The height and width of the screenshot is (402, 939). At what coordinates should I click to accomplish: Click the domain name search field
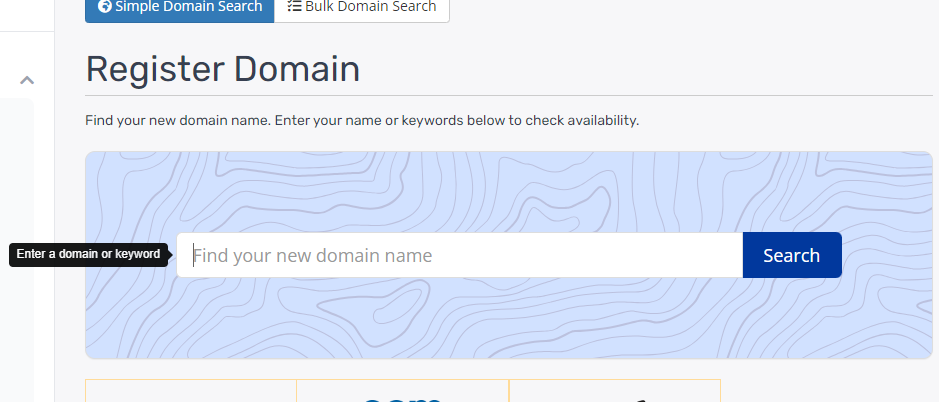point(459,255)
